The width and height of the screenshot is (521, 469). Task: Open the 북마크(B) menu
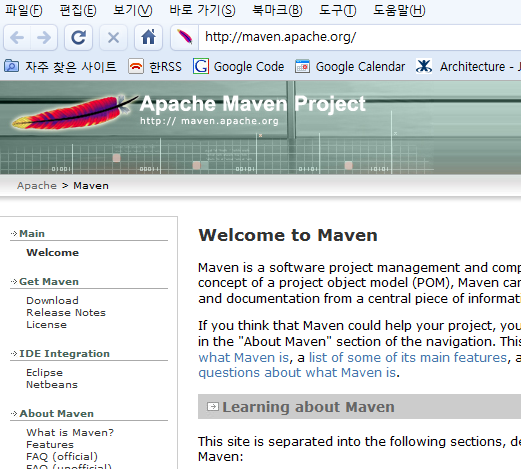tap(277, 10)
